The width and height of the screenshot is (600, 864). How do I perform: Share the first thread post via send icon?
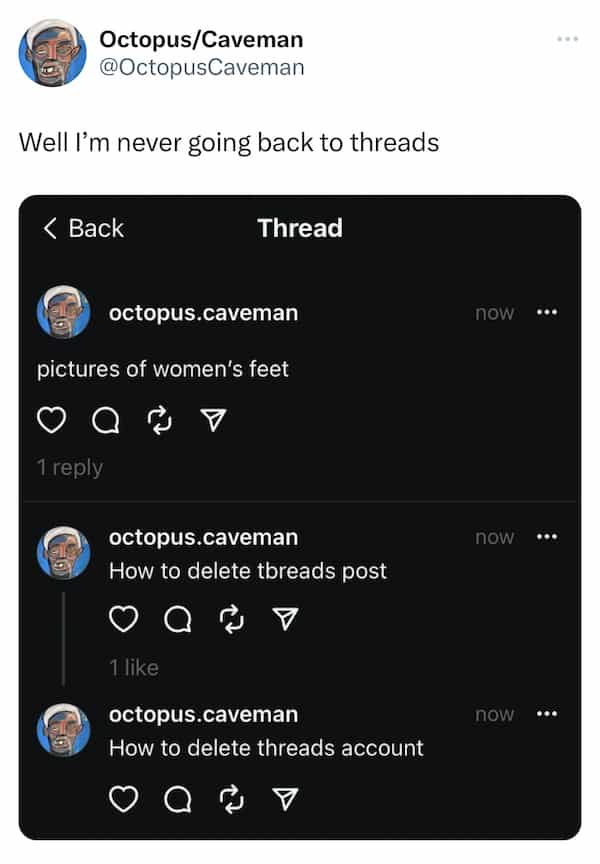(x=213, y=424)
